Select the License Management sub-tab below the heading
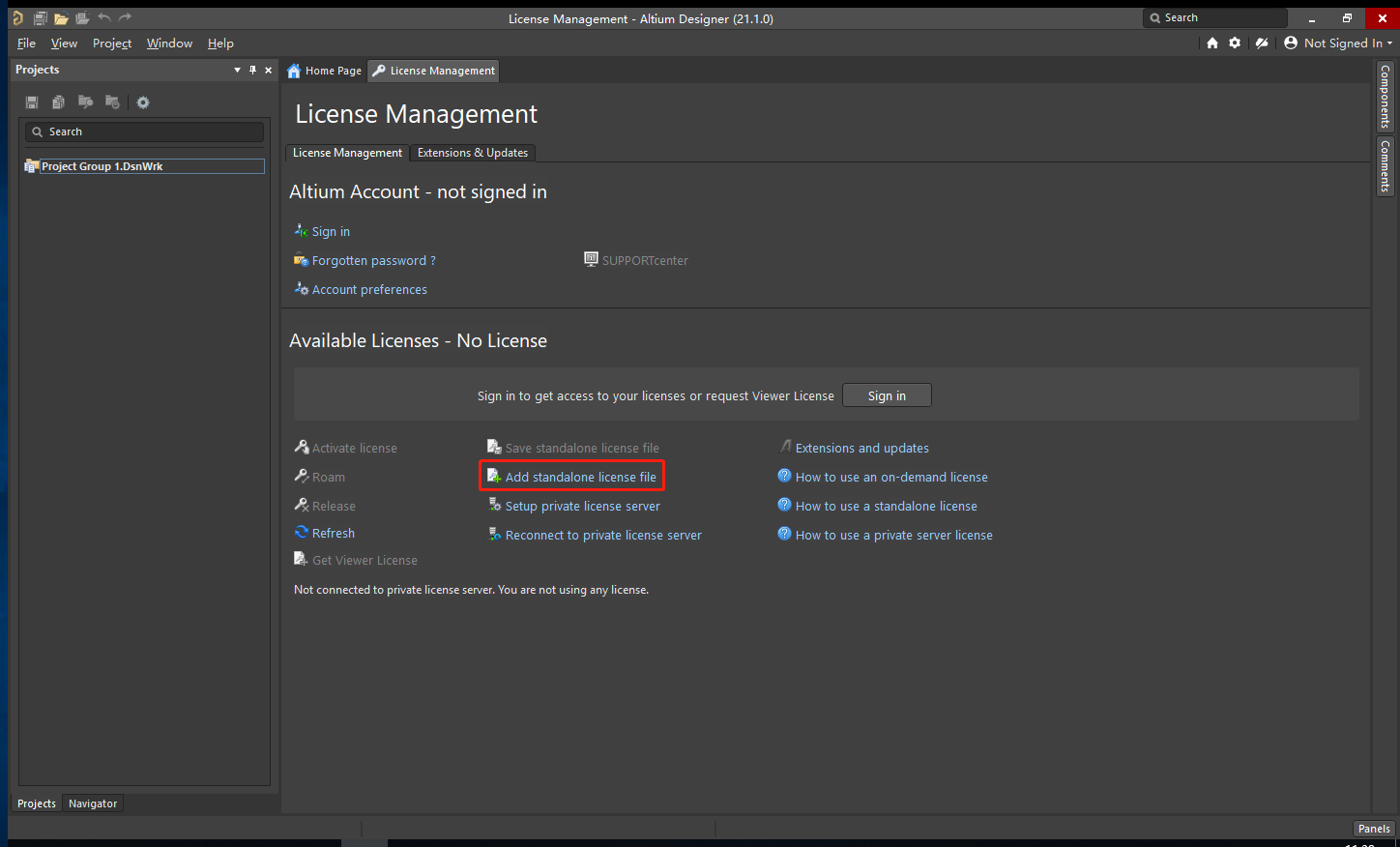The image size is (1400, 847). click(x=347, y=153)
